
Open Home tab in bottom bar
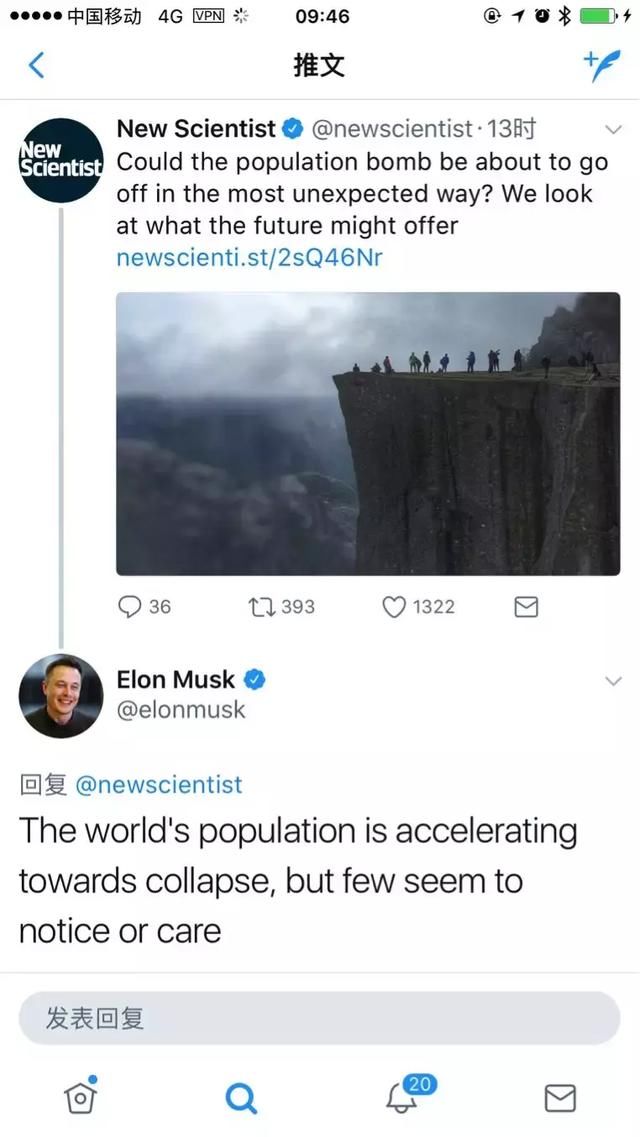click(x=80, y=1096)
